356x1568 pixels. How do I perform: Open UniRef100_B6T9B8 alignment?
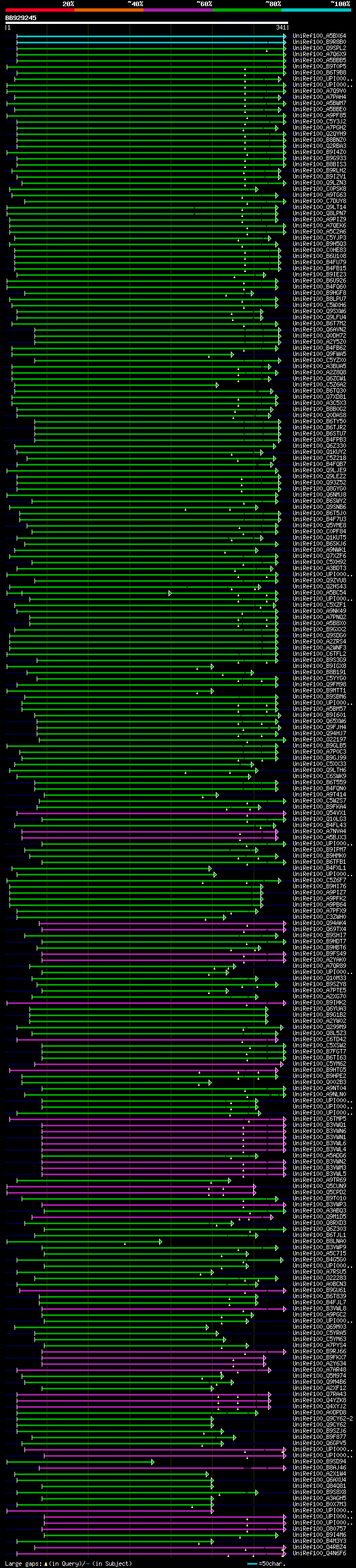tap(319, 72)
